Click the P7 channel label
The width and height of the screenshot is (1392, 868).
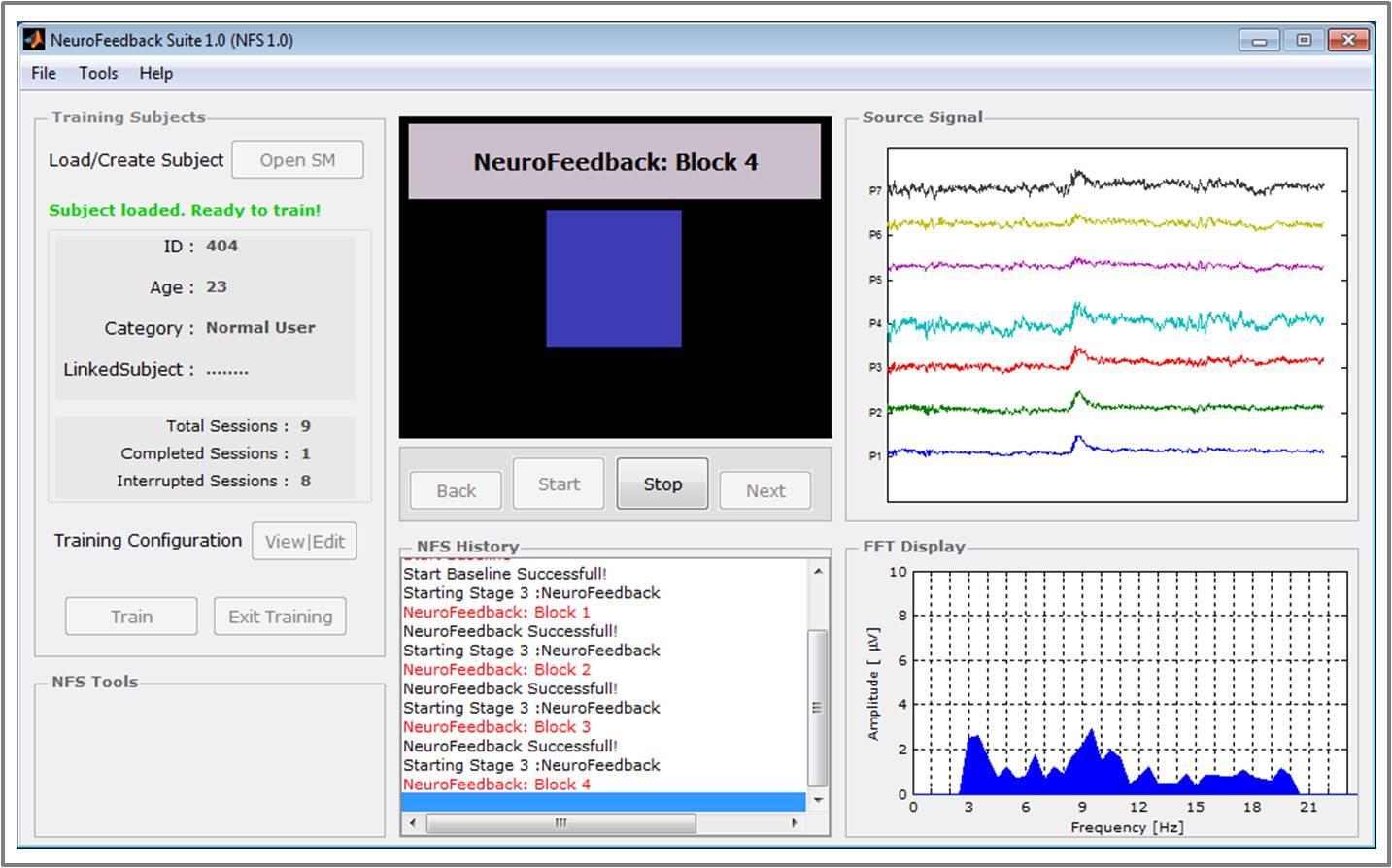tap(875, 191)
